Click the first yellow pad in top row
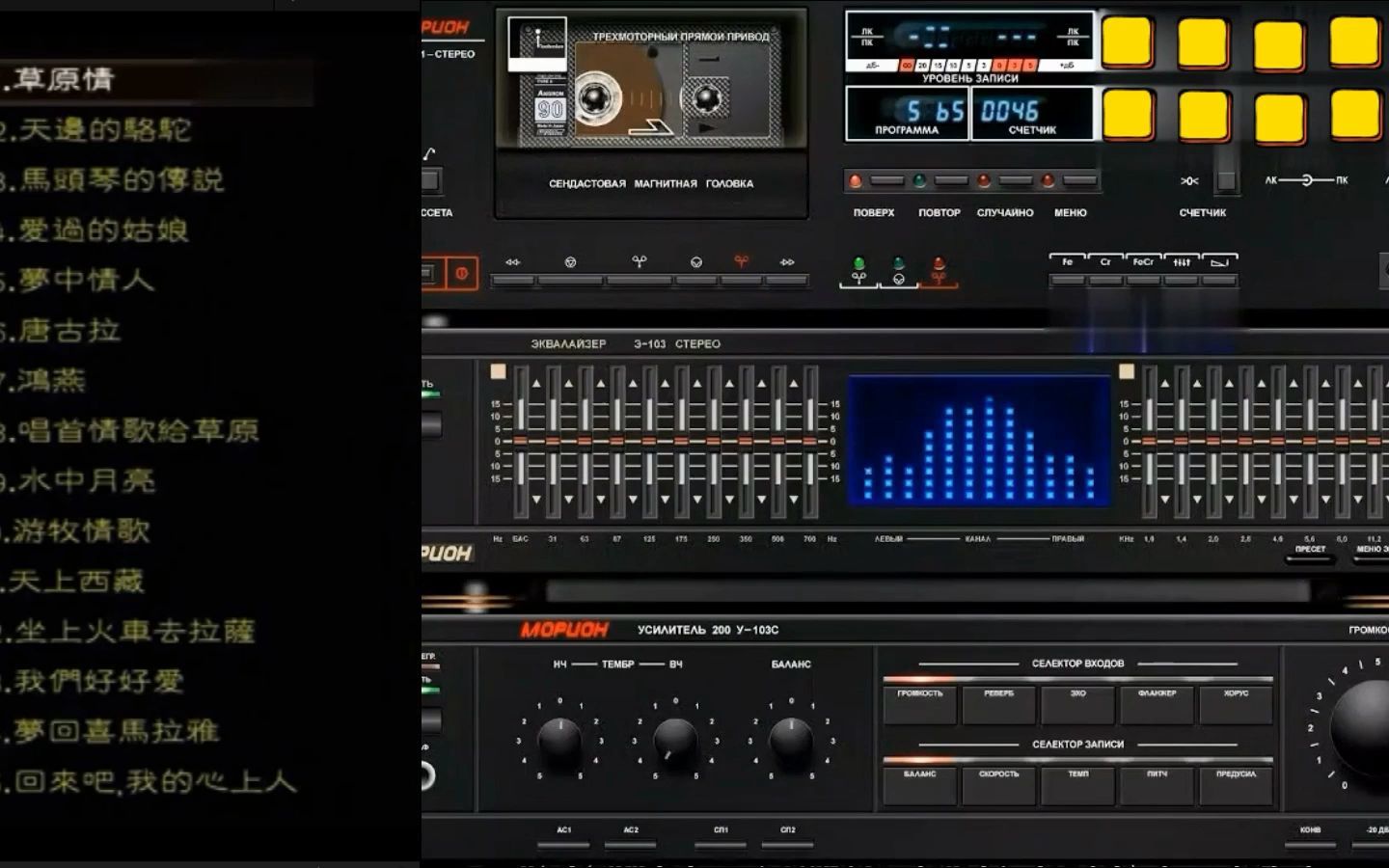 point(1127,41)
